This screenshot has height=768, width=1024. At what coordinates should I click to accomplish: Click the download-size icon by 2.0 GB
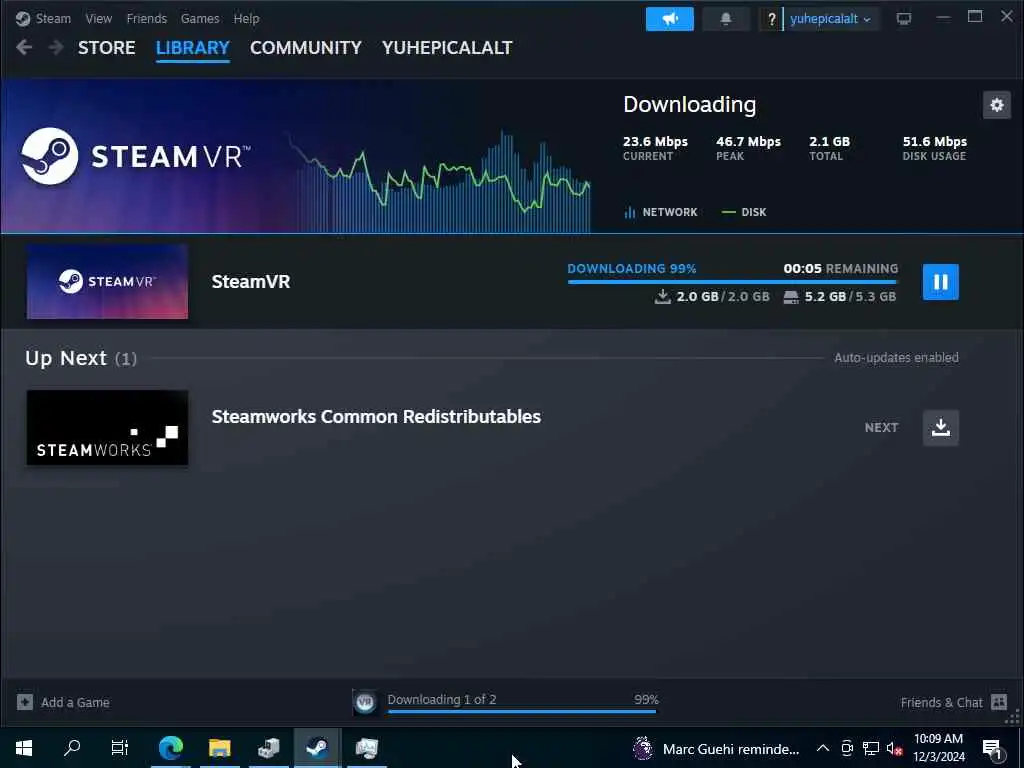(662, 297)
